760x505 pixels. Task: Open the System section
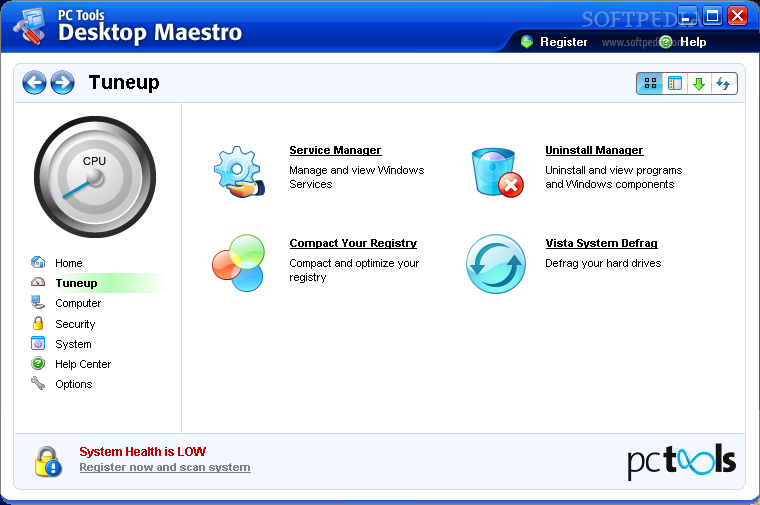(73, 344)
